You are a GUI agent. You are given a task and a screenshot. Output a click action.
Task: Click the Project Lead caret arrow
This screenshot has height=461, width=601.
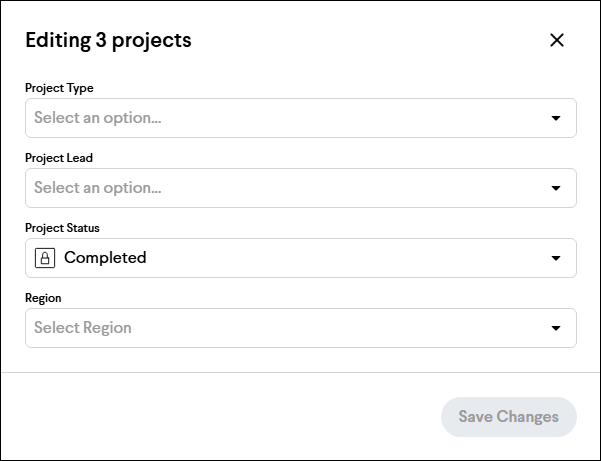tap(556, 188)
